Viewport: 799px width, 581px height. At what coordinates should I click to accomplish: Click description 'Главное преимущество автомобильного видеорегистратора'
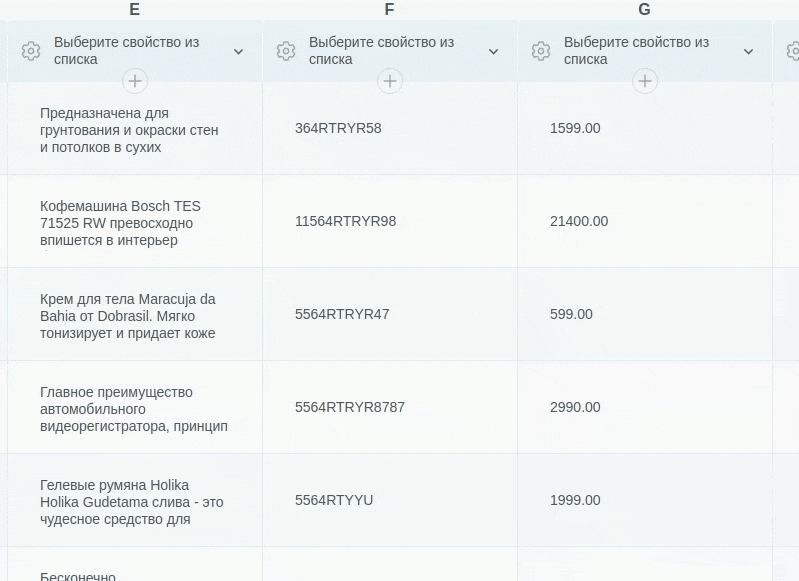click(134, 409)
